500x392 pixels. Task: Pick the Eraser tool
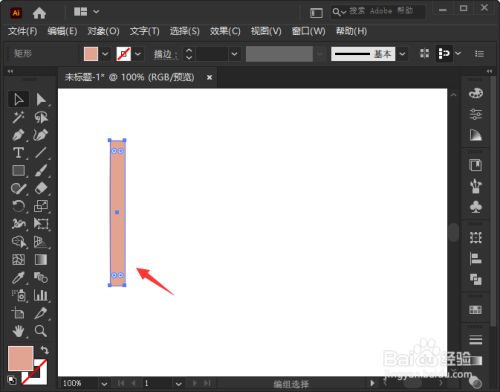[41, 189]
